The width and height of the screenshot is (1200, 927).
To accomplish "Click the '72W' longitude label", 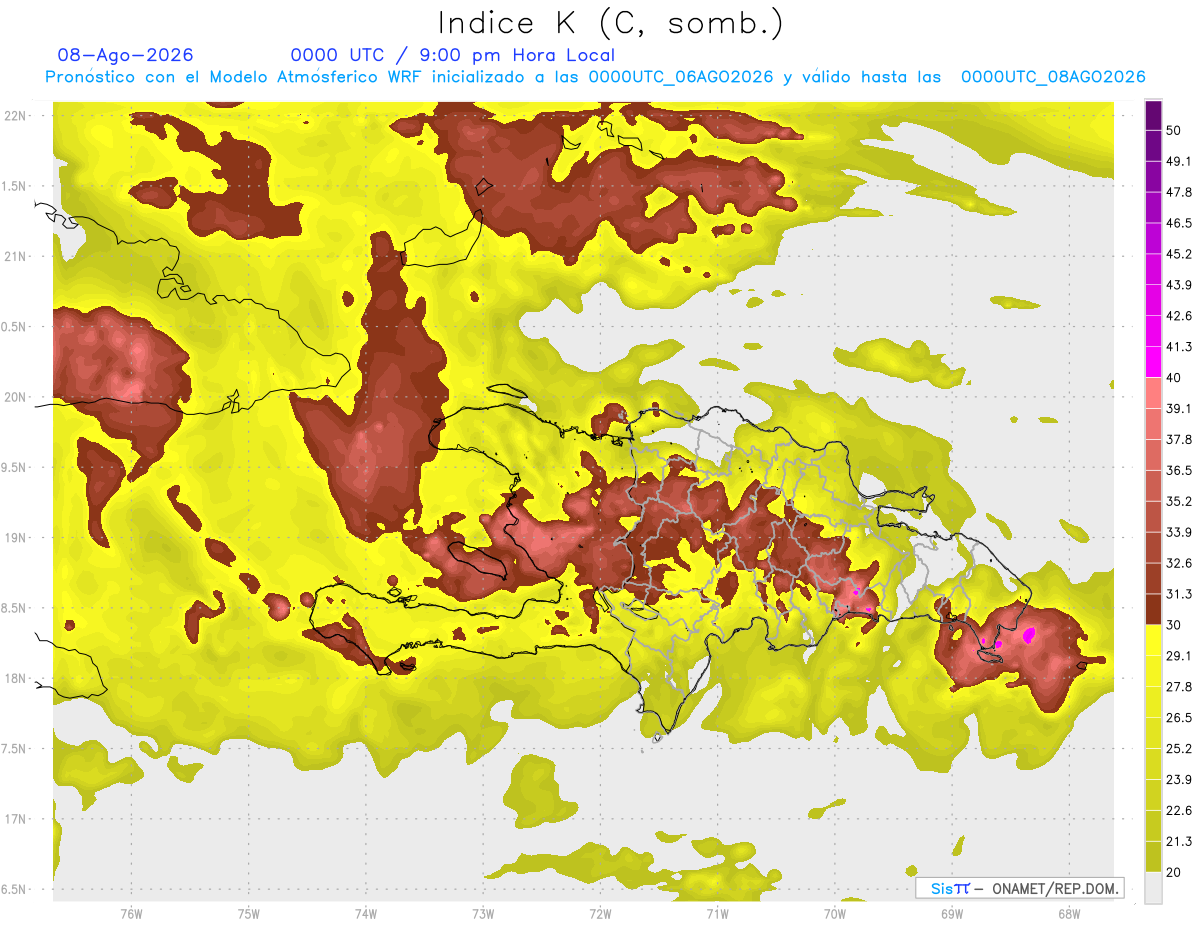I will (600, 913).
